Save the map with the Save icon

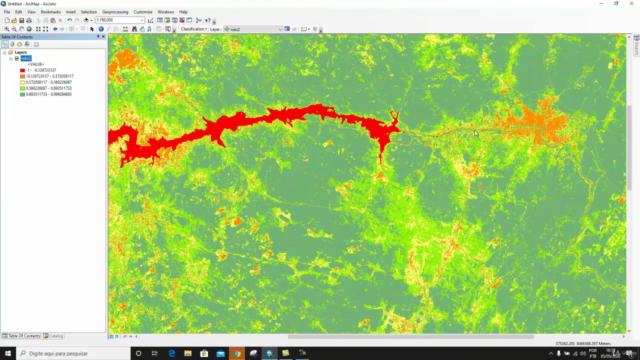tap(22, 20)
